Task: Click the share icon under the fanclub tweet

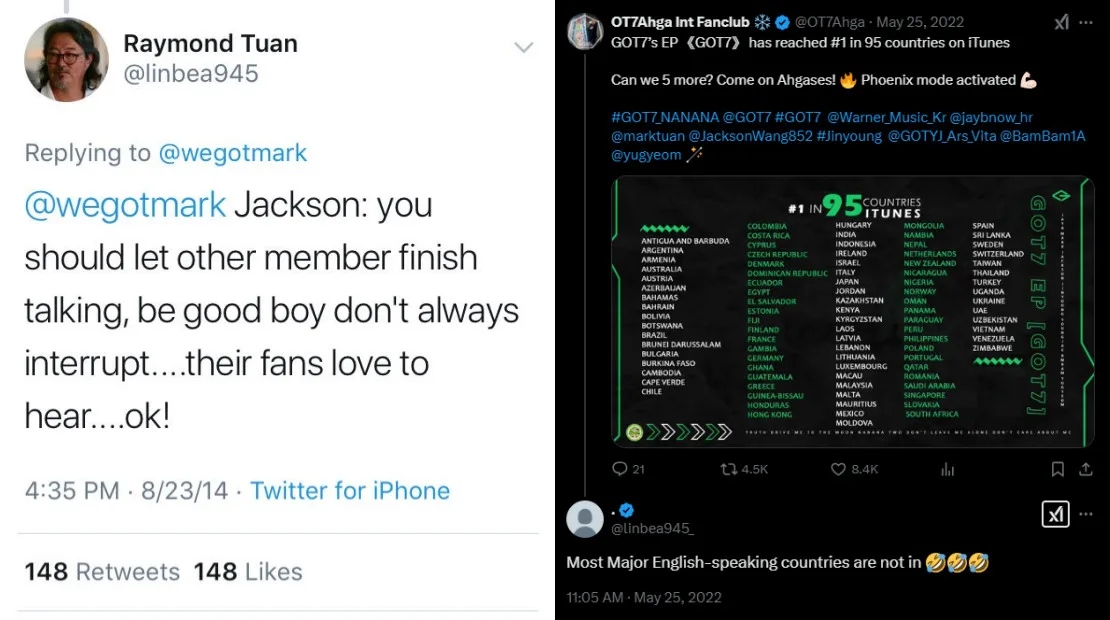Action: point(1085,469)
